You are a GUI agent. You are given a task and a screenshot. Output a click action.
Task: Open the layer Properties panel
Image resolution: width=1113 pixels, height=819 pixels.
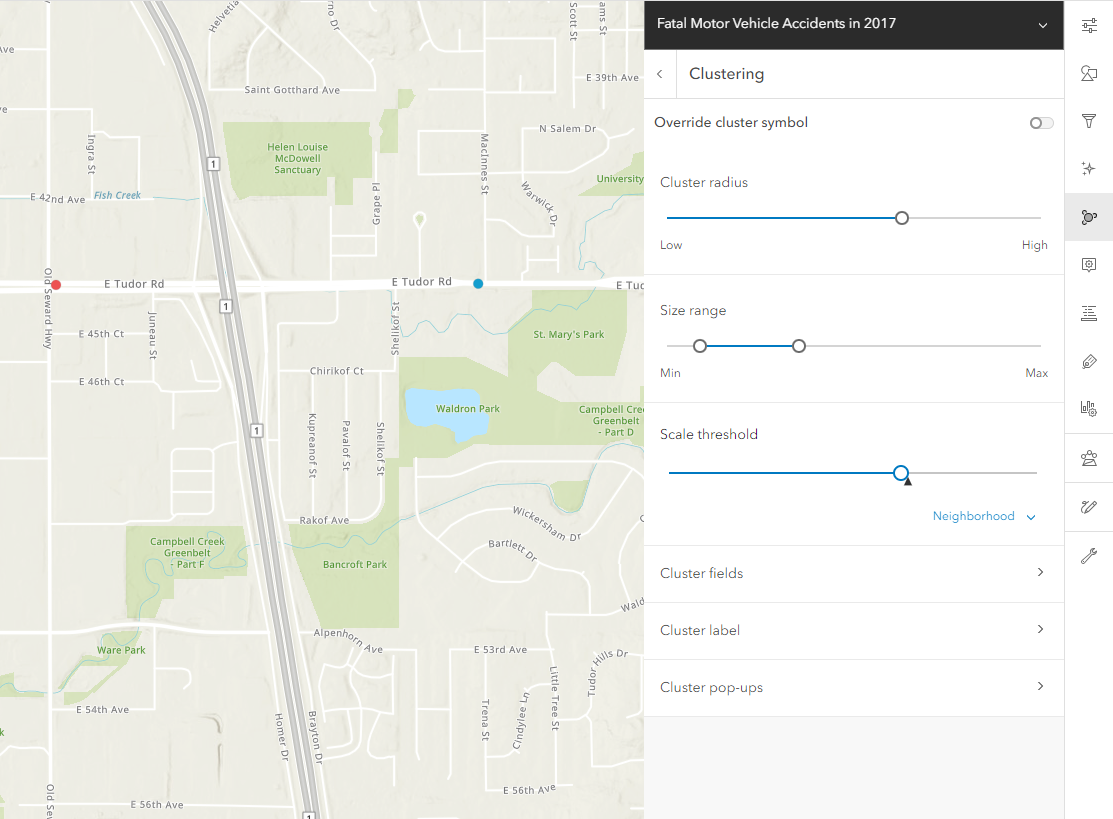pos(1089,25)
